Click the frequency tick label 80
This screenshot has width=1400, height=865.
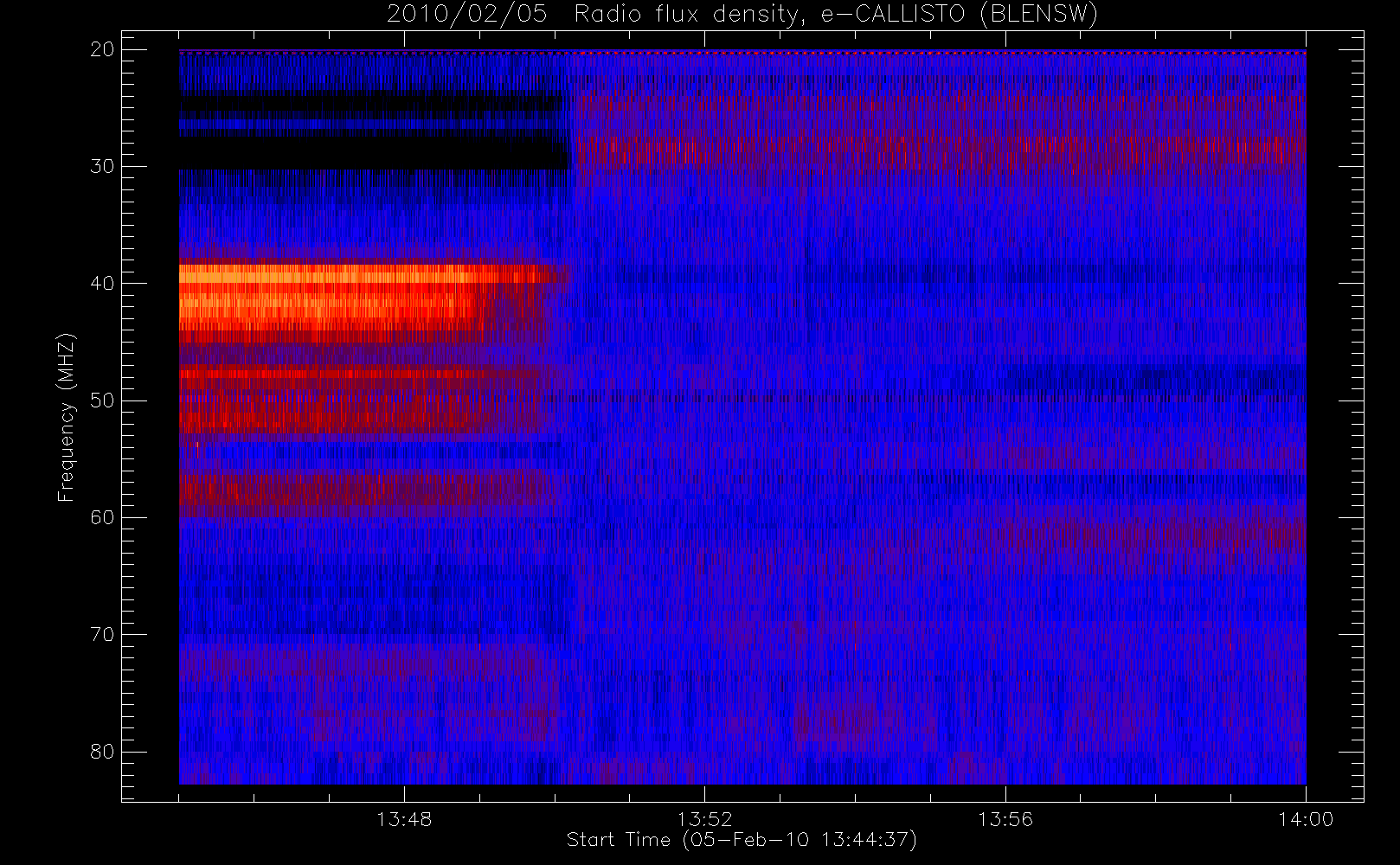[x=102, y=752]
